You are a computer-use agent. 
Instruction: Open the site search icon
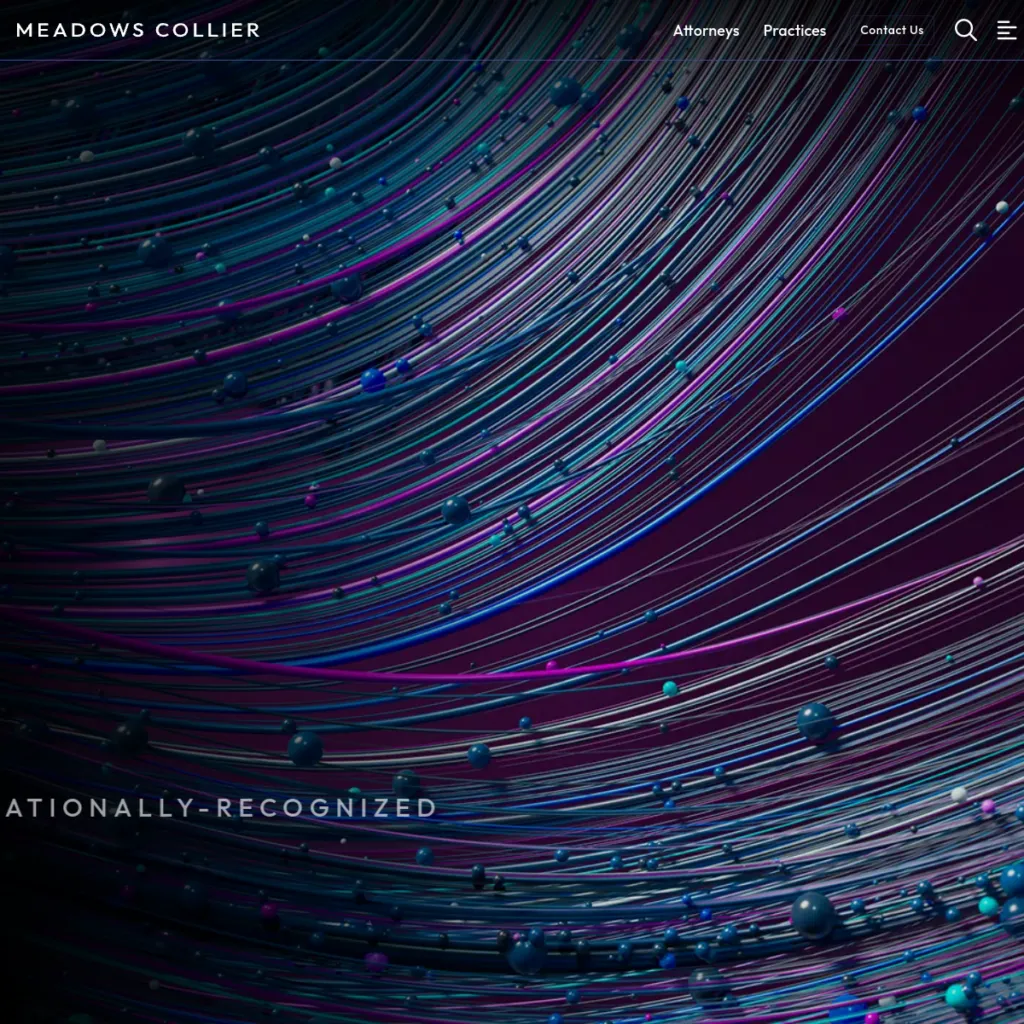(x=965, y=30)
